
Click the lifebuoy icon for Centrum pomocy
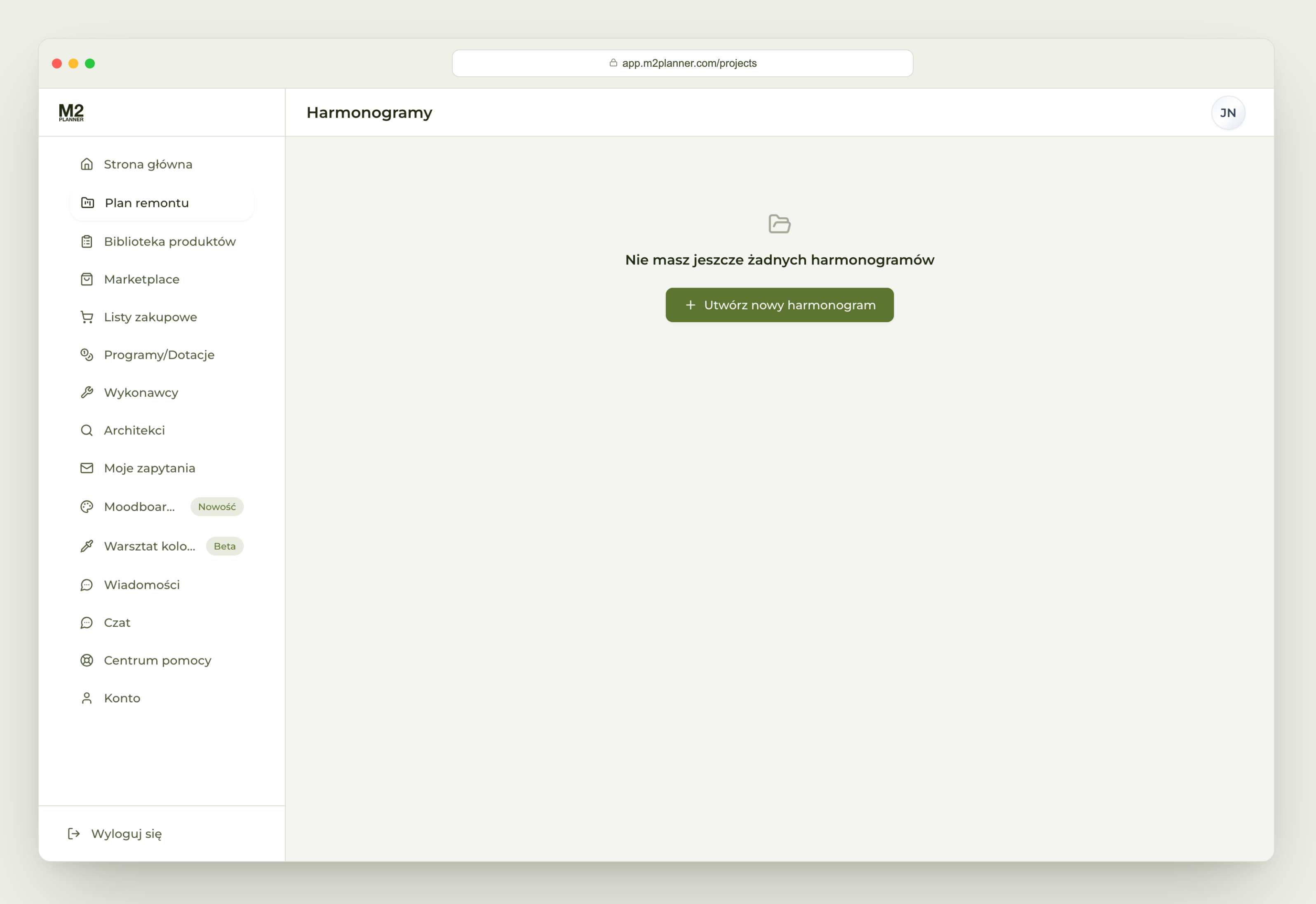click(x=87, y=660)
